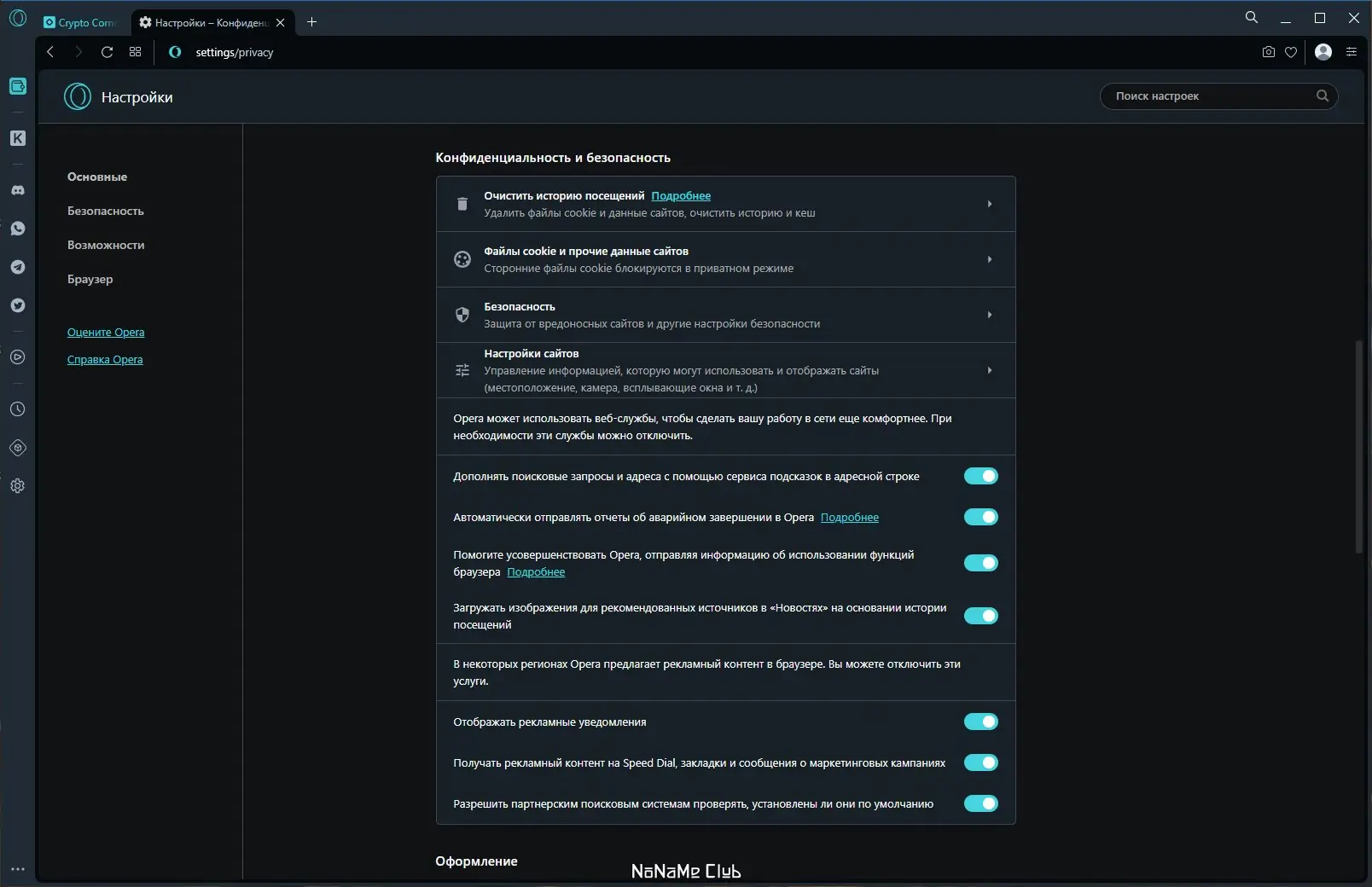1372x887 pixels.
Task: Disable address bar search suggestions toggle
Action: [980, 476]
